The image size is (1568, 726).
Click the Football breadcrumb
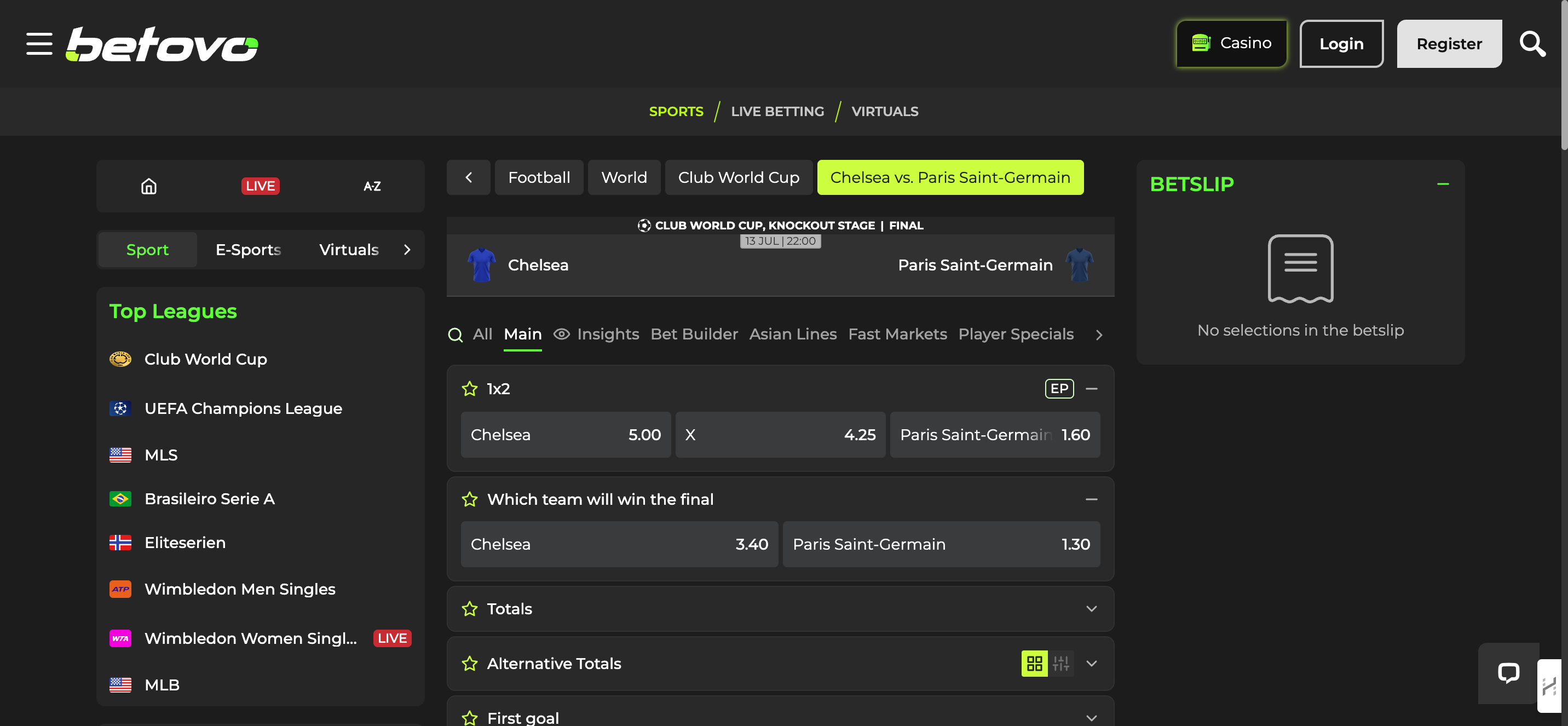click(x=539, y=178)
